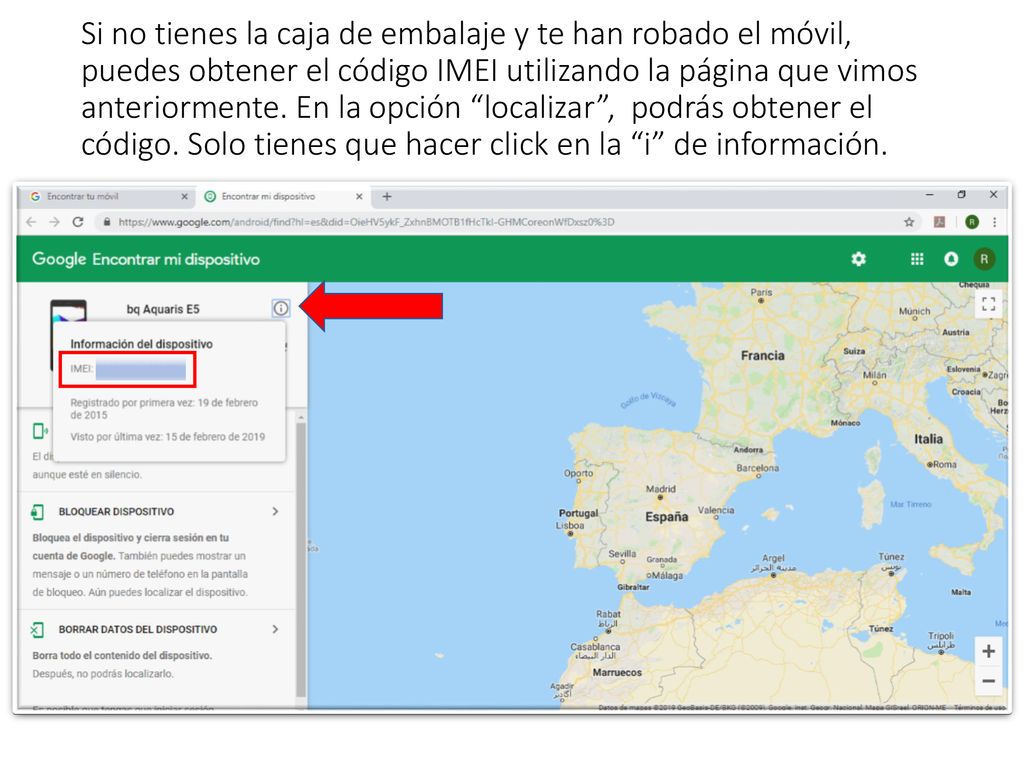Open a new browser tab with plus
This screenshot has height=768, width=1024.
tap(387, 196)
